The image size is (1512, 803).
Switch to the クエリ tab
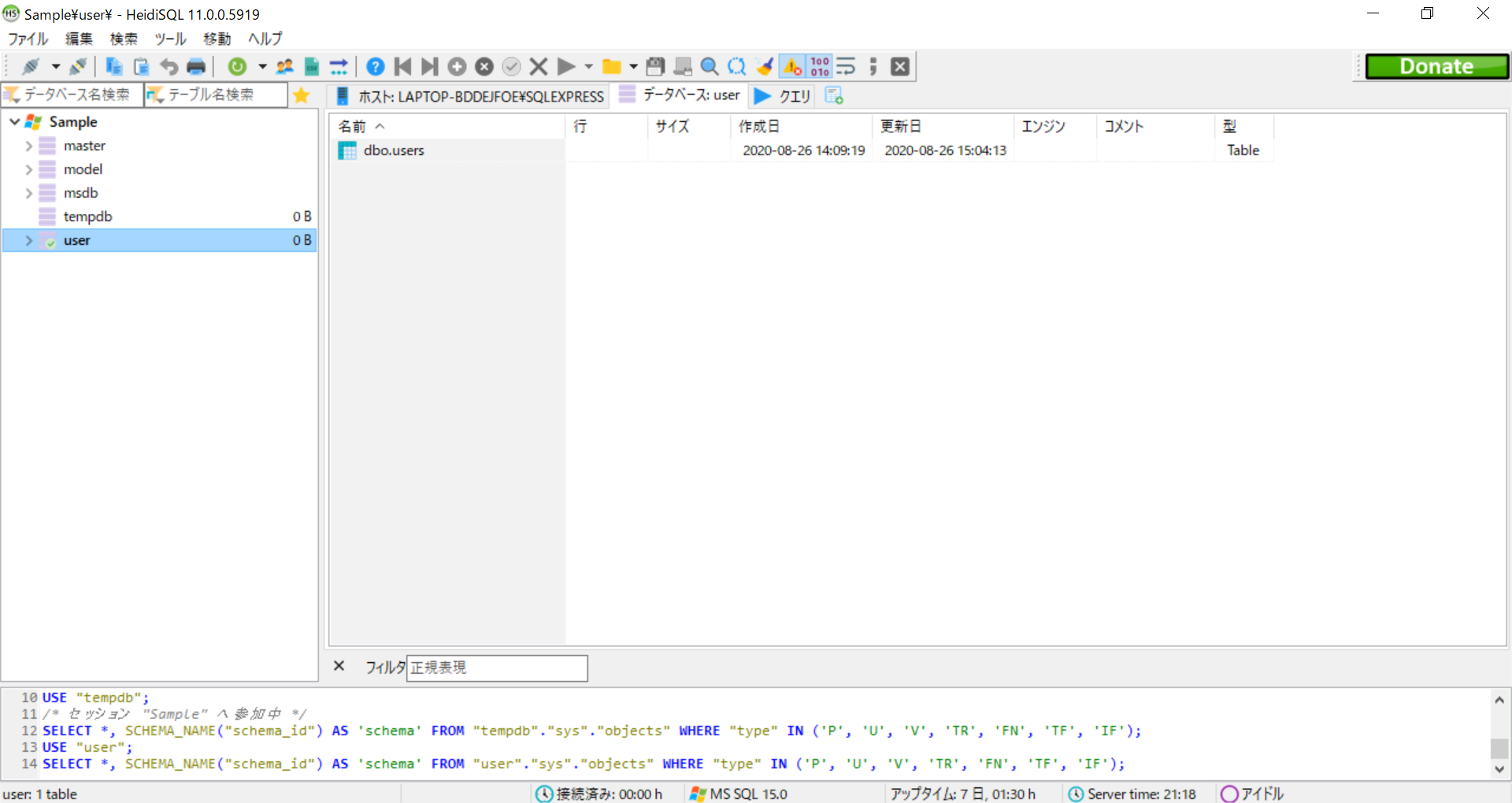click(x=783, y=95)
